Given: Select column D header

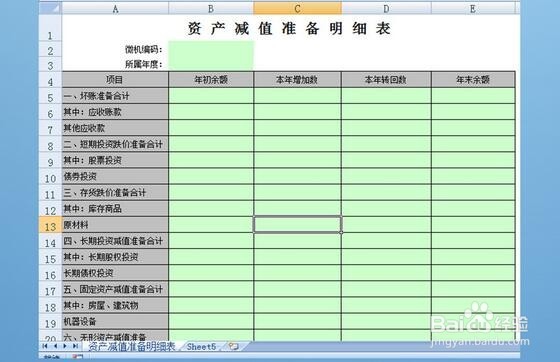Looking at the screenshot, I should (x=386, y=9).
